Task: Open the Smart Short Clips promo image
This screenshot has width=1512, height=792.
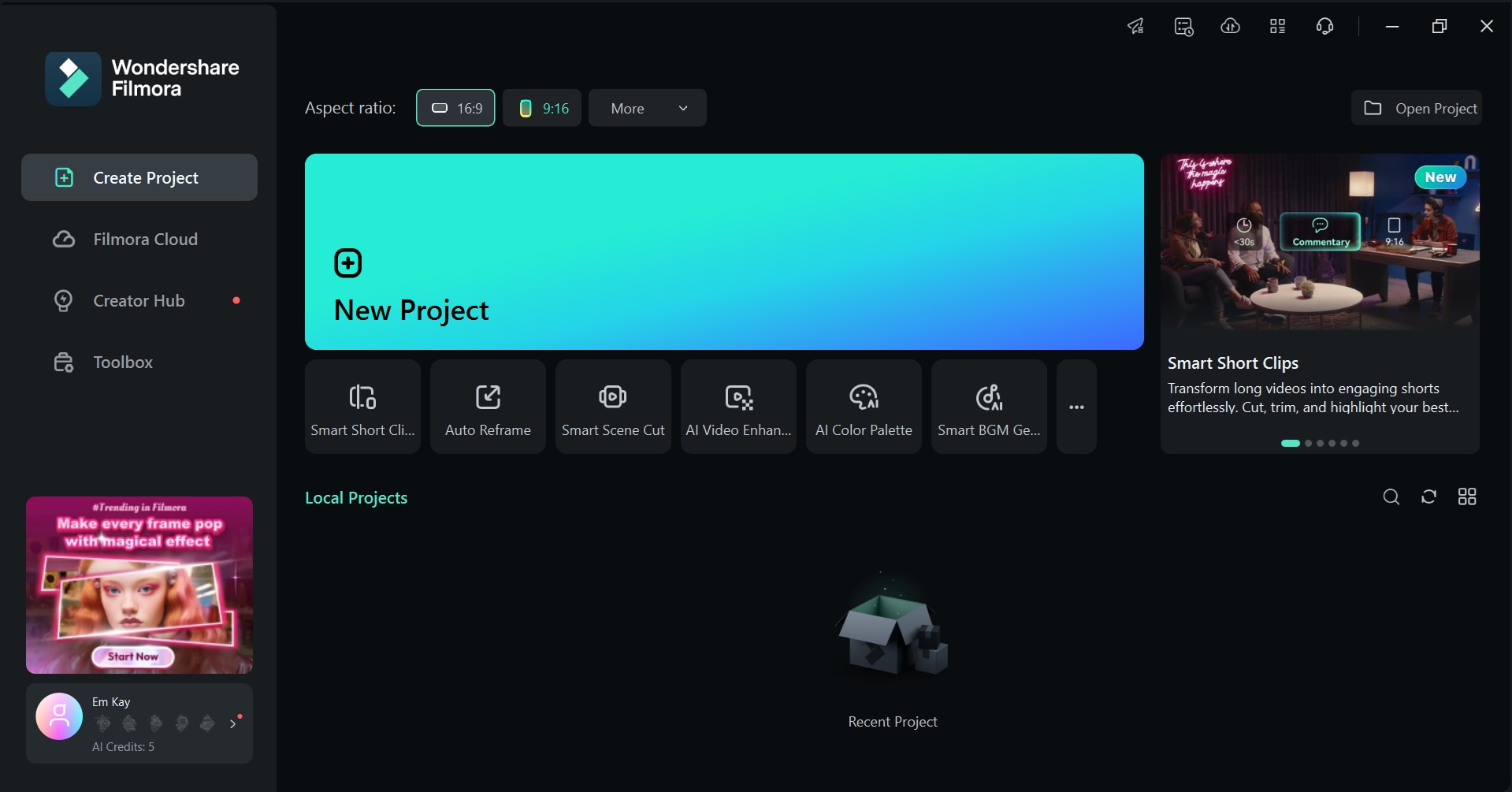Action: point(1320,242)
